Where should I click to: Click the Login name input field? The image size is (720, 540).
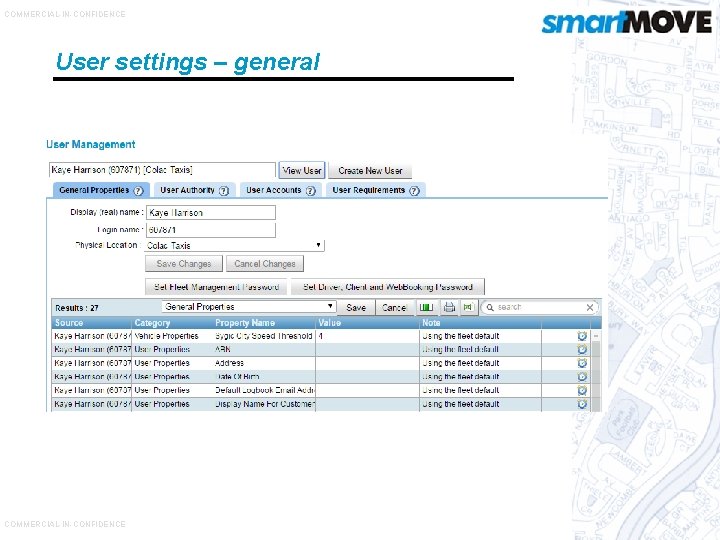[x=211, y=230]
